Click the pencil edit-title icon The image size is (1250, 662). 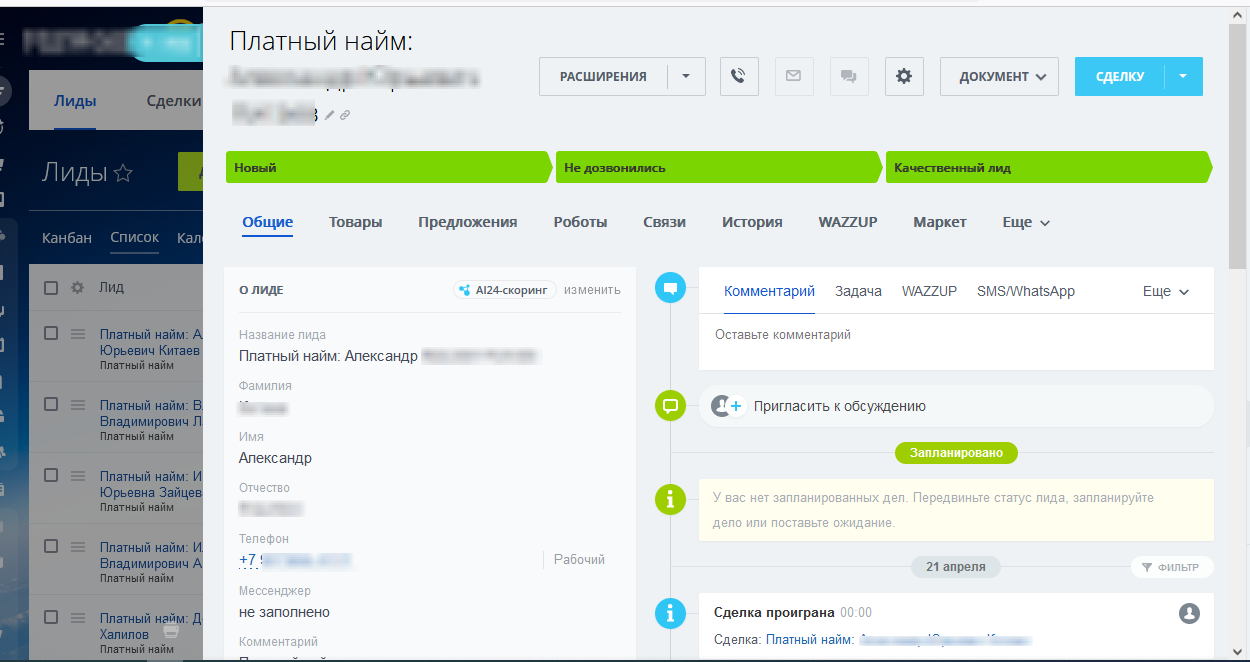(330, 116)
